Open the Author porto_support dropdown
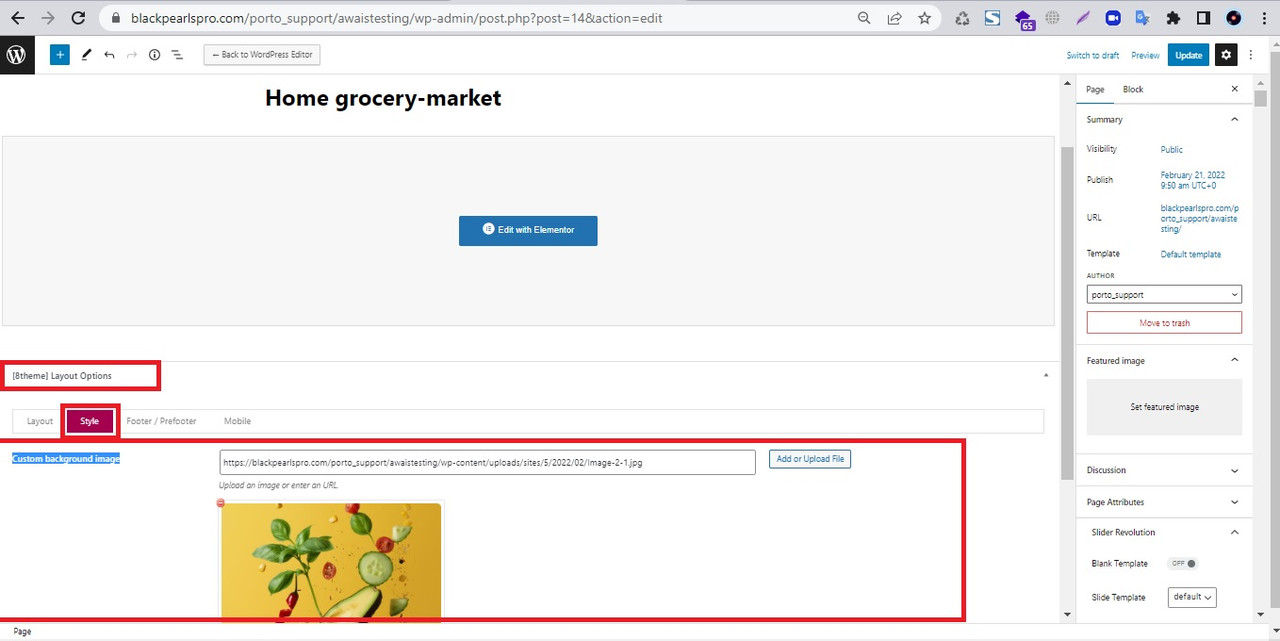 [1164, 295]
